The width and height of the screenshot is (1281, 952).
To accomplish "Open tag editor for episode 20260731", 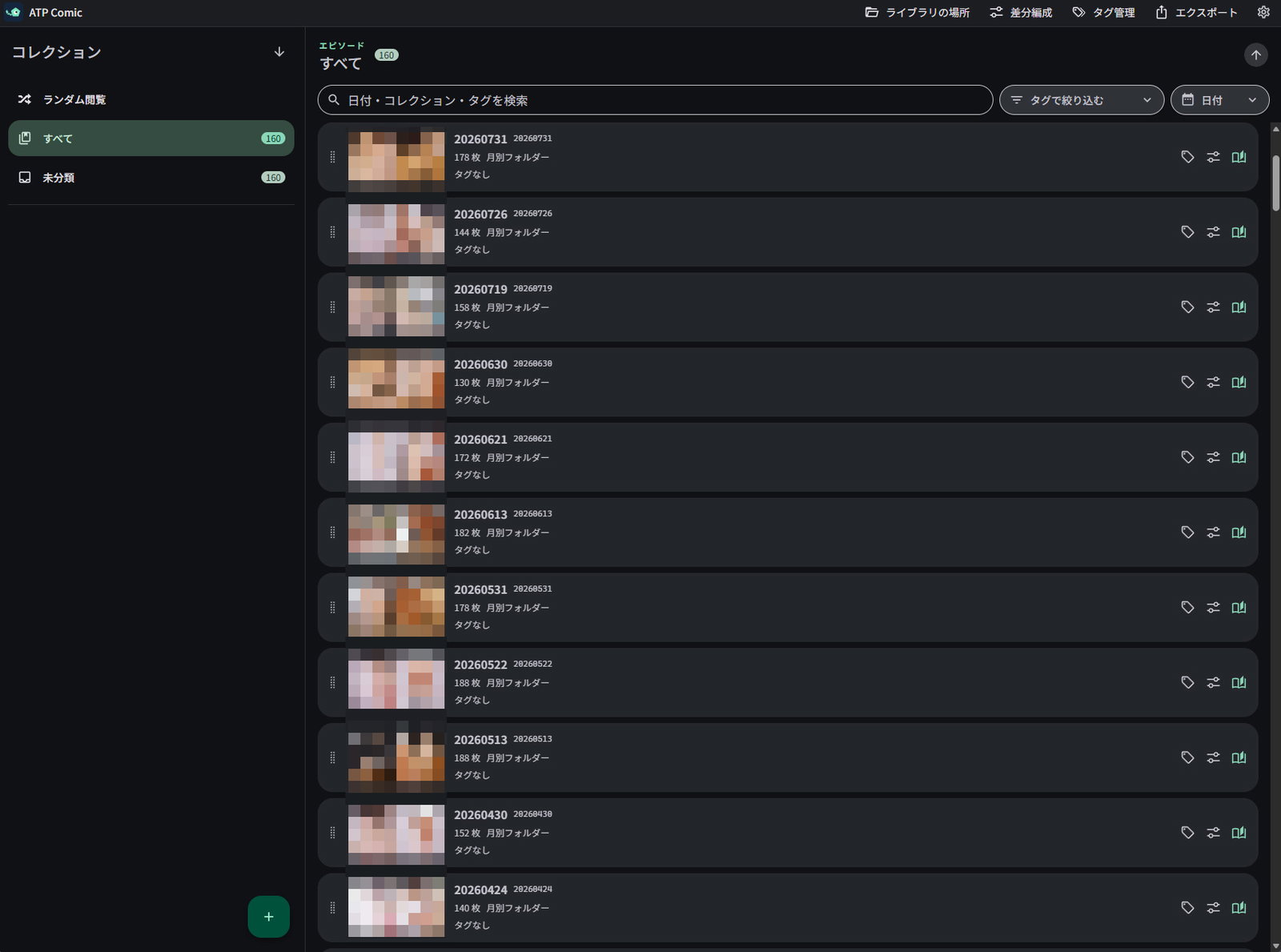I will (x=1187, y=157).
